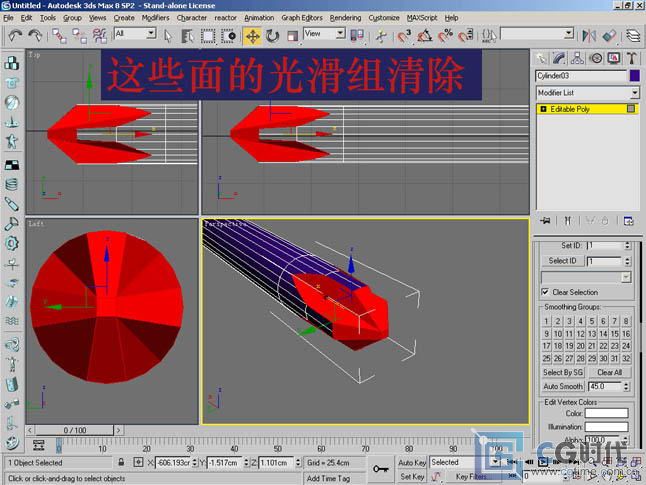
Task: Expand the Editable Poly stack entry
Action: (x=543, y=109)
